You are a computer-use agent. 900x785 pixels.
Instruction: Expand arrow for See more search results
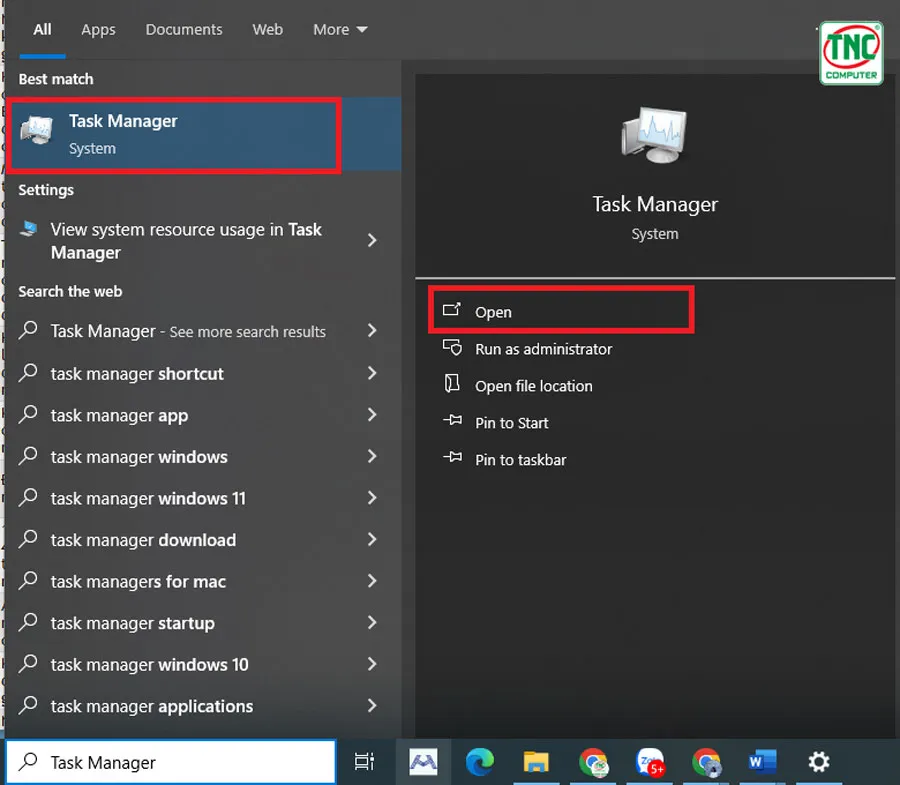click(x=372, y=331)
